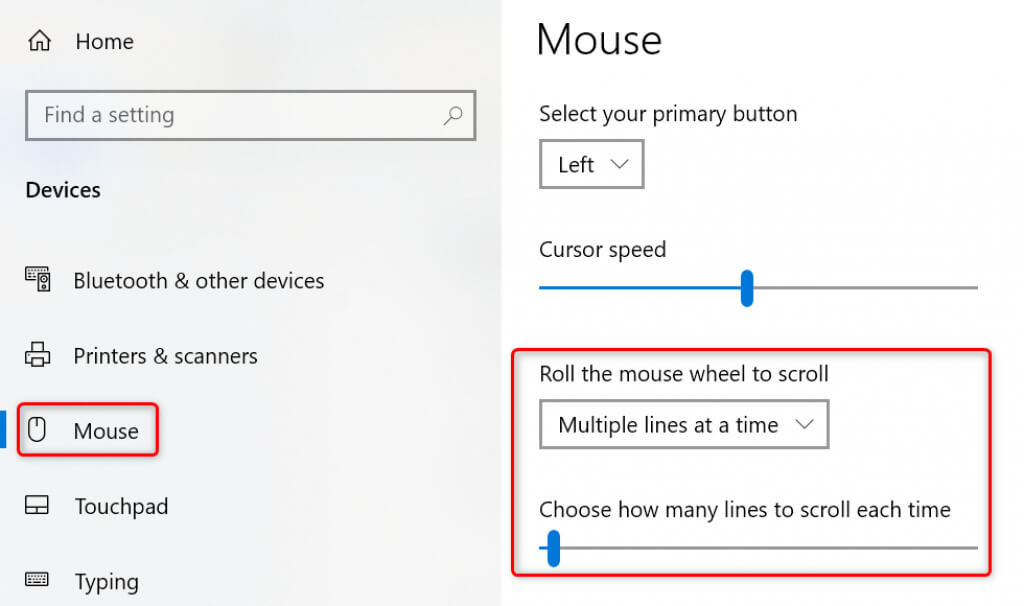Viewport: 1024px width, 606px height.
Task: Click the Typing keyboard icon
Action: tap(38, 580)
